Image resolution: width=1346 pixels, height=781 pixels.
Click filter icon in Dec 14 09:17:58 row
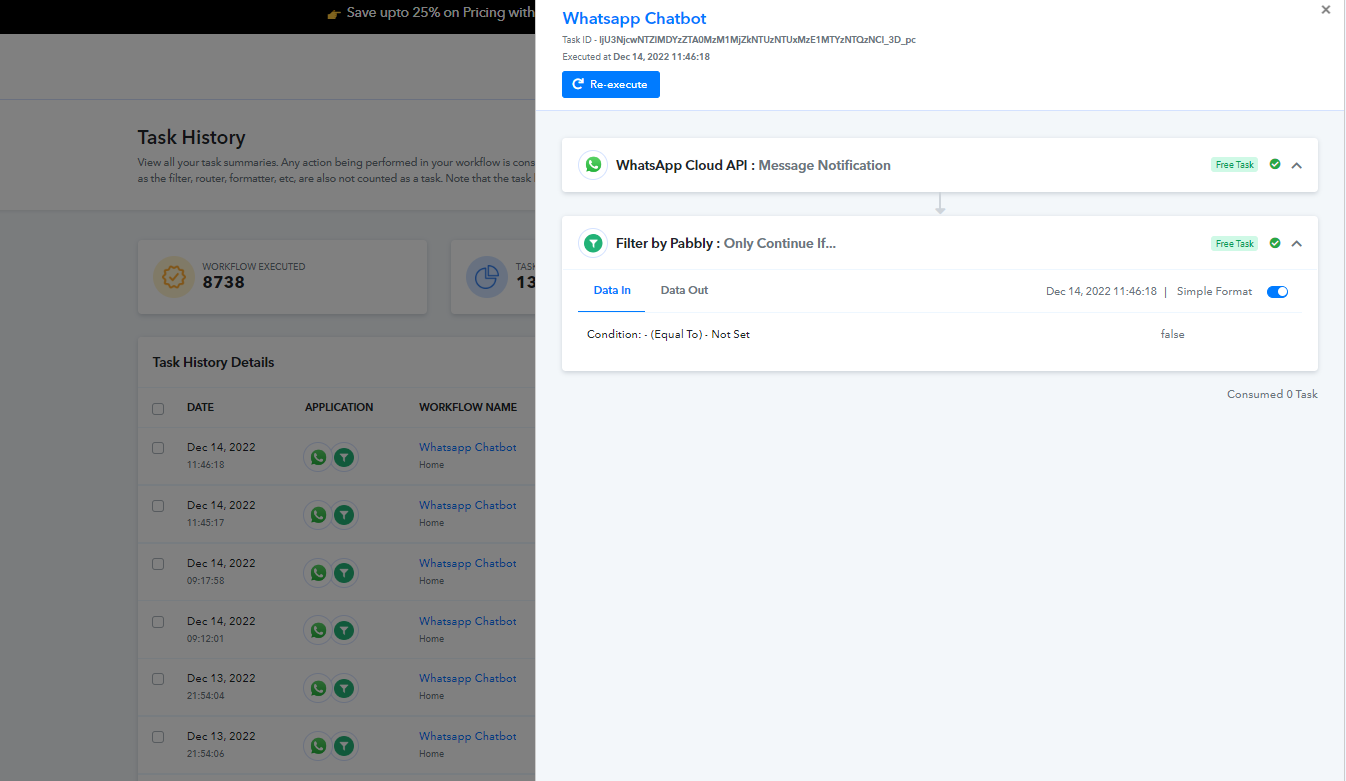[x=344, y=573]
